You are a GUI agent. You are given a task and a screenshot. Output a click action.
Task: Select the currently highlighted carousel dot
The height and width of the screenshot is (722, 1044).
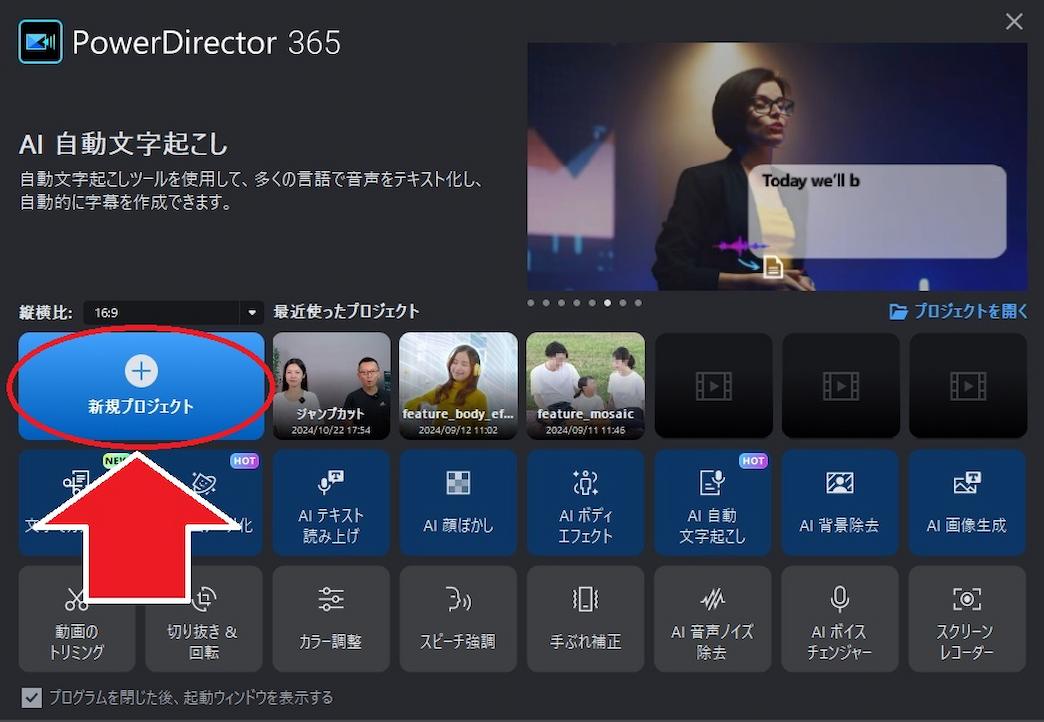(x=607, y=303)
